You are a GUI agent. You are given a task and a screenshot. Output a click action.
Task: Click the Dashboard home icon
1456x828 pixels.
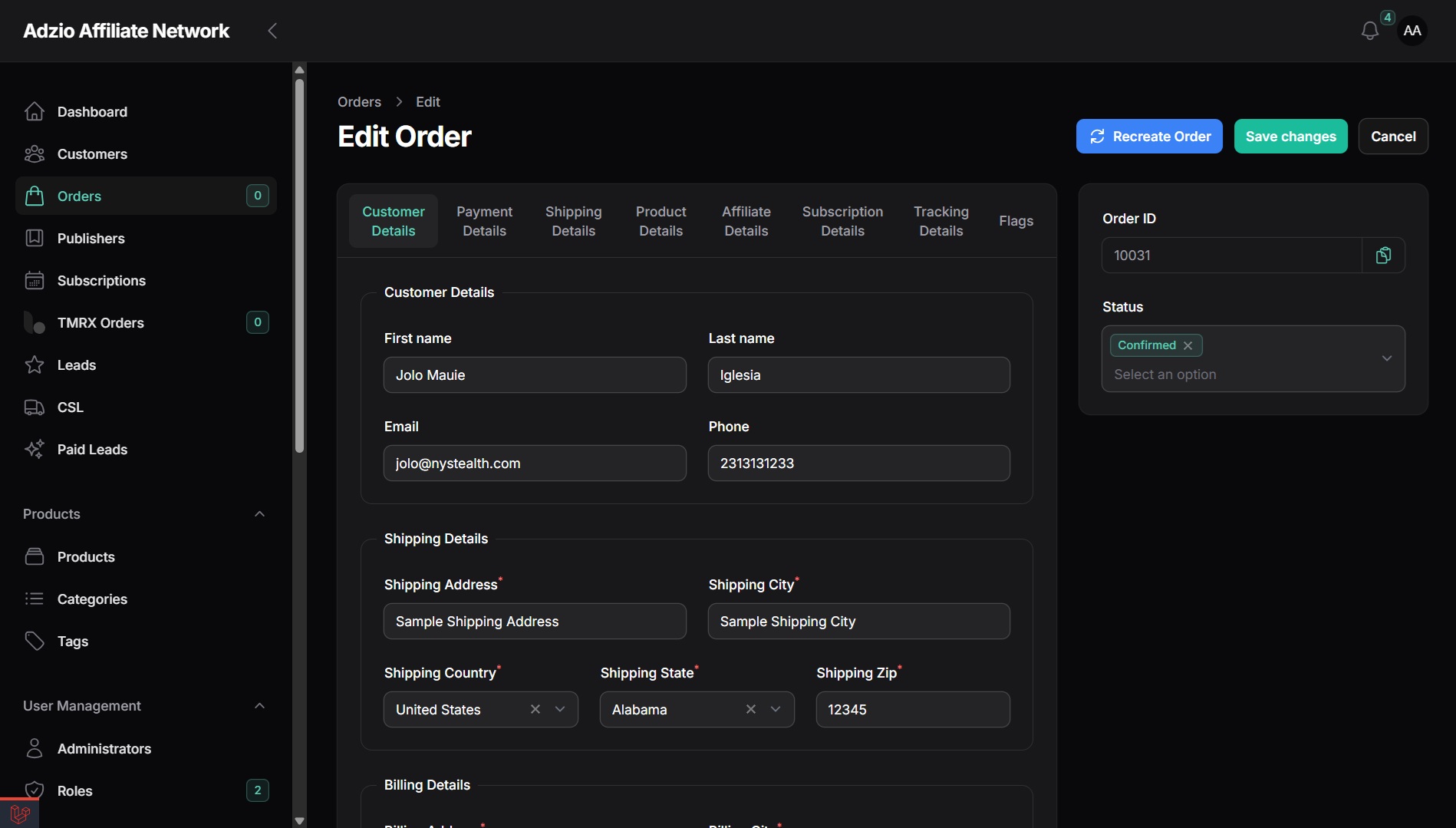pos(35,112)
